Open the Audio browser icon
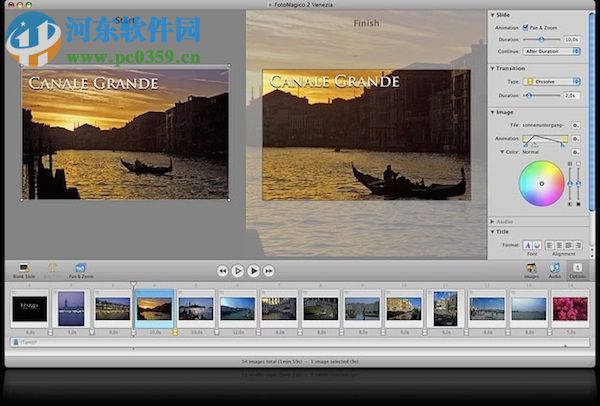The width and height of the screenshot is (600, 406). [x=555, y=268]
